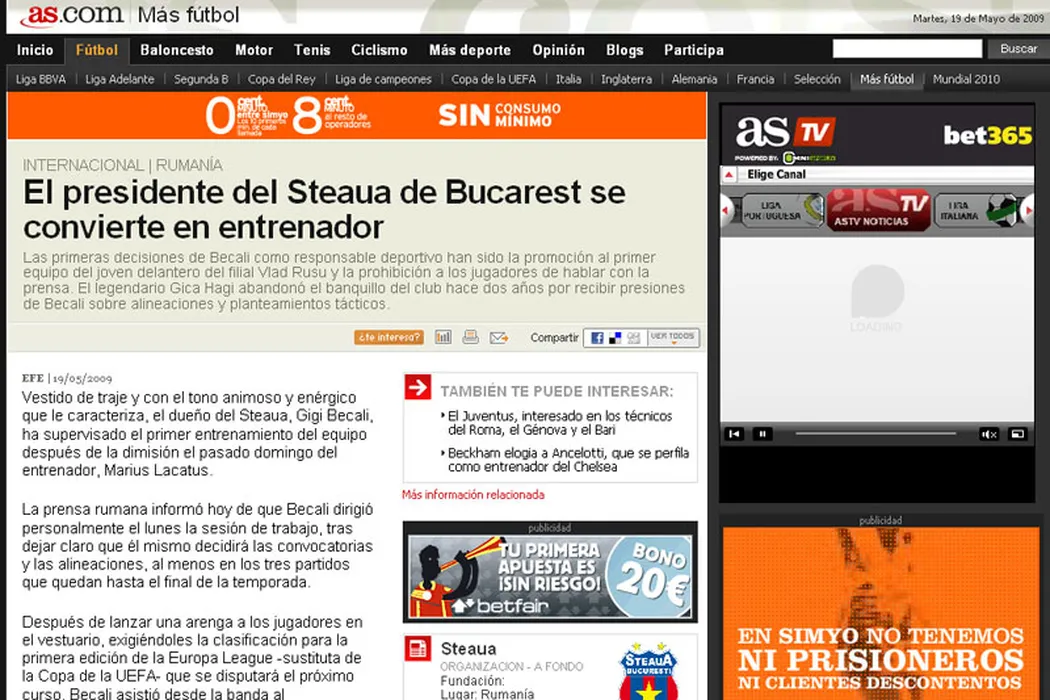
Task: Send article by email icon
Action: (x=498, y=337)
